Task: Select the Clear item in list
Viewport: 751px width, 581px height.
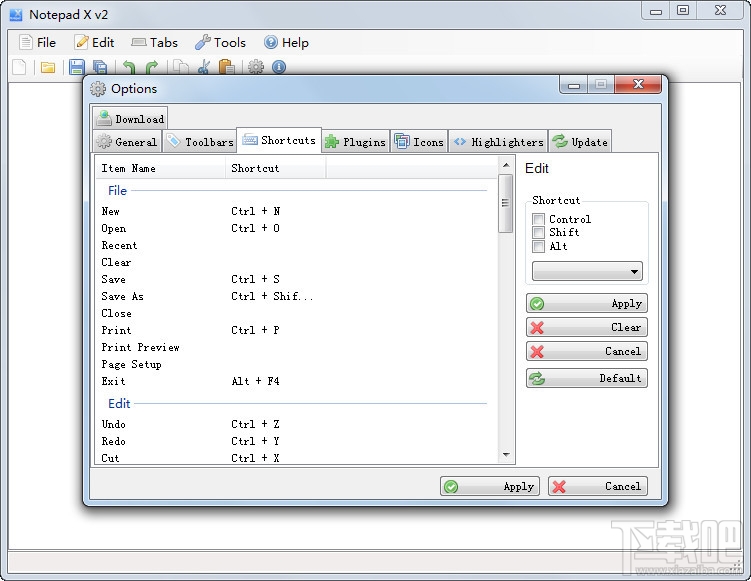Action: (296, 262)
